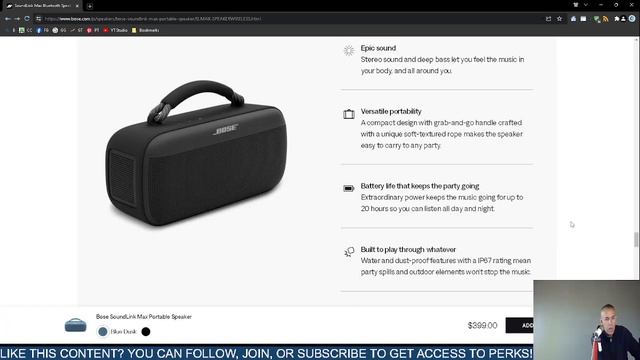Click the ADD to cart button
This screenshot has height=360, width=640.
click(x=520, y=325)
